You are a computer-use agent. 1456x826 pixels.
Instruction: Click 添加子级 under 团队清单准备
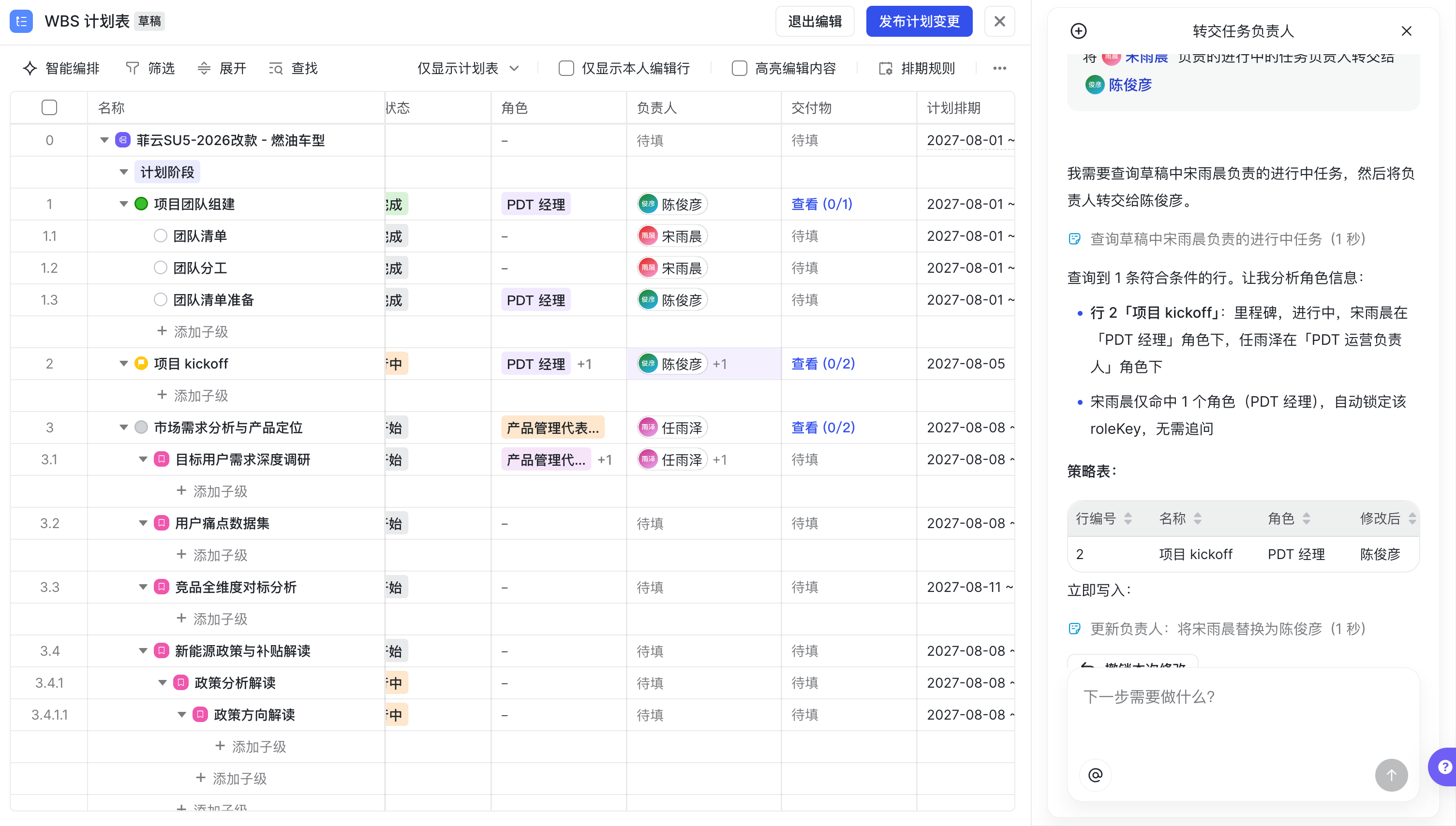tap(193, 331)
